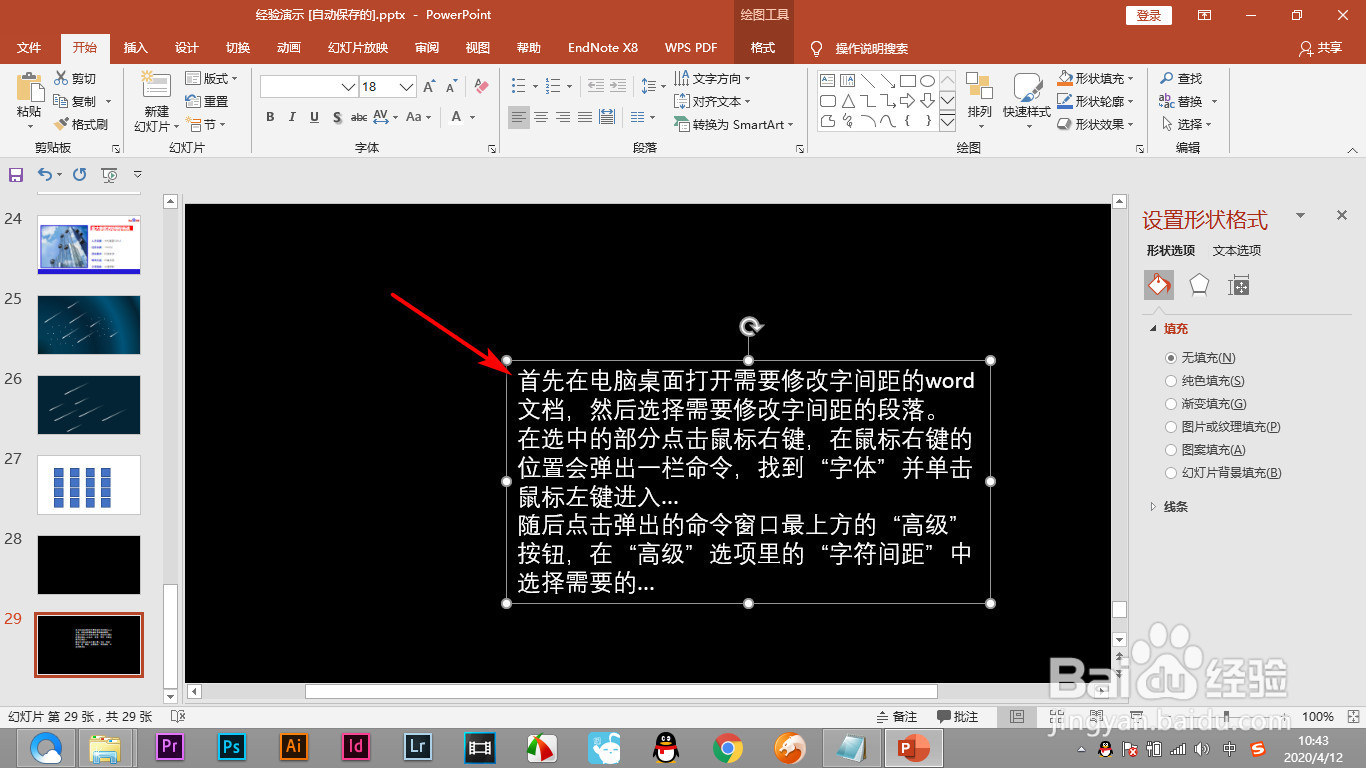
Task: Open the Shape Fill (形状填充) dropdown
Action: (x=1096, y=78)
